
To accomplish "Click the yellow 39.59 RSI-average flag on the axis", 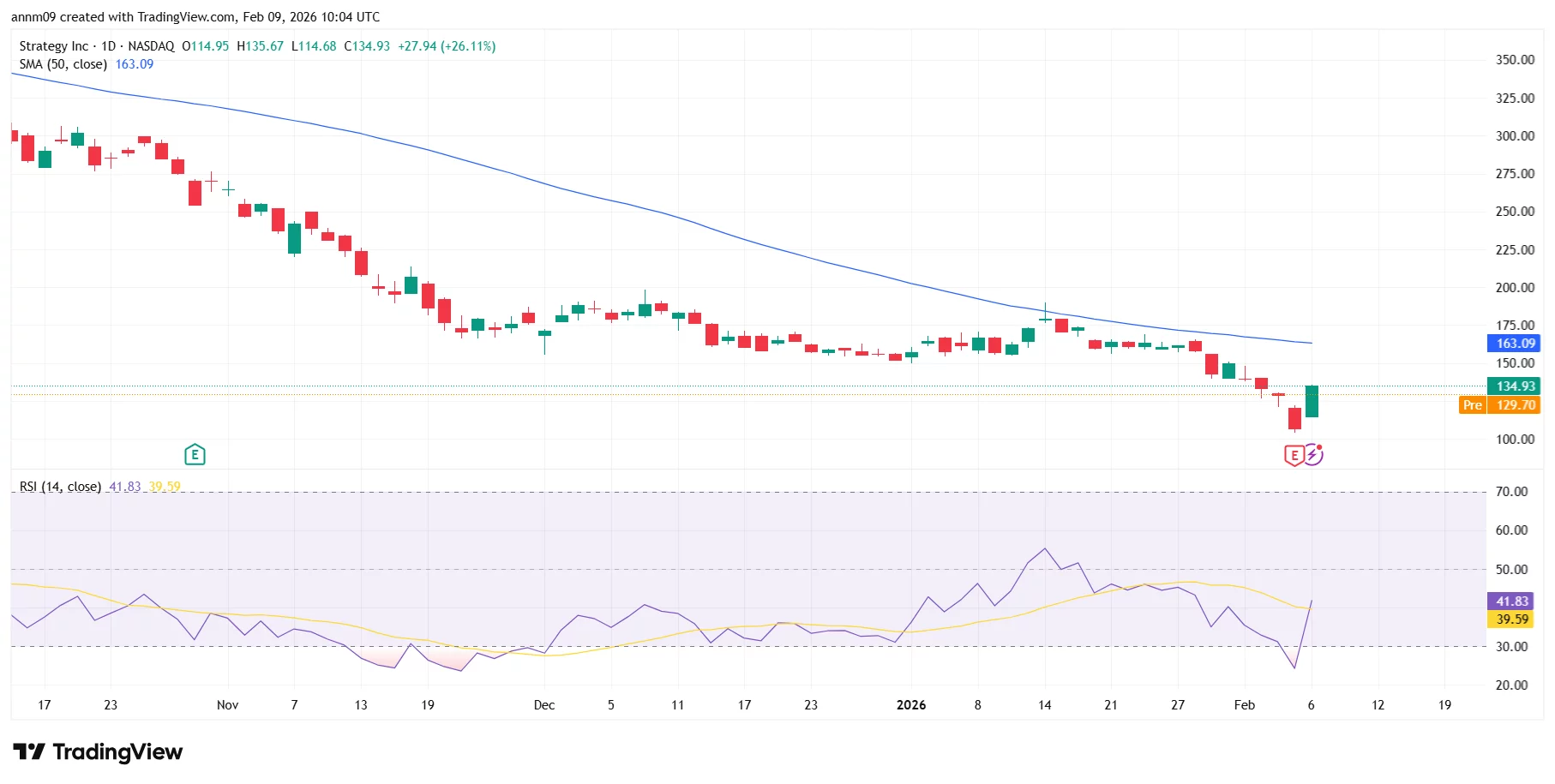I will 1514,619.
